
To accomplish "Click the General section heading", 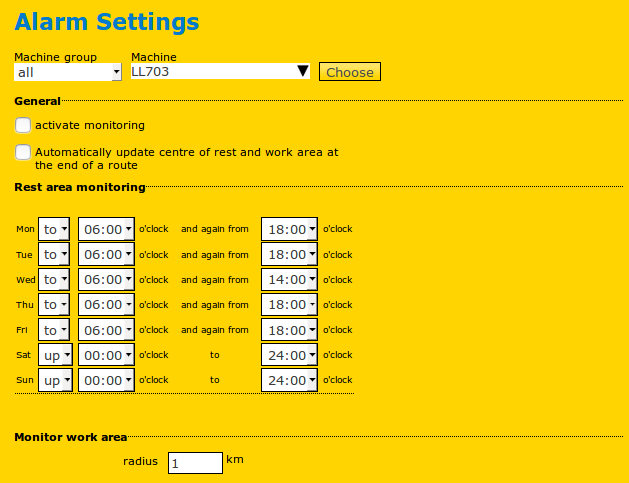I will pos(37,101).
